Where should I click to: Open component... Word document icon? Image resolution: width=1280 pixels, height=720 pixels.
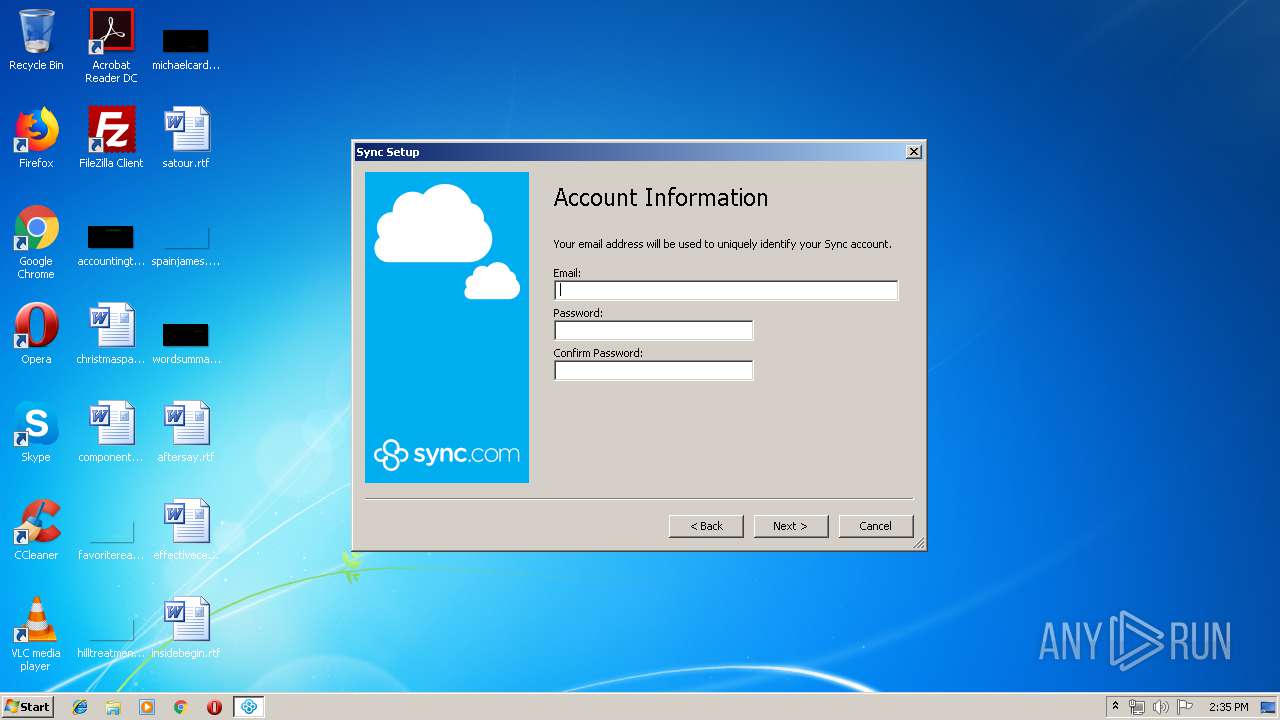111,432
